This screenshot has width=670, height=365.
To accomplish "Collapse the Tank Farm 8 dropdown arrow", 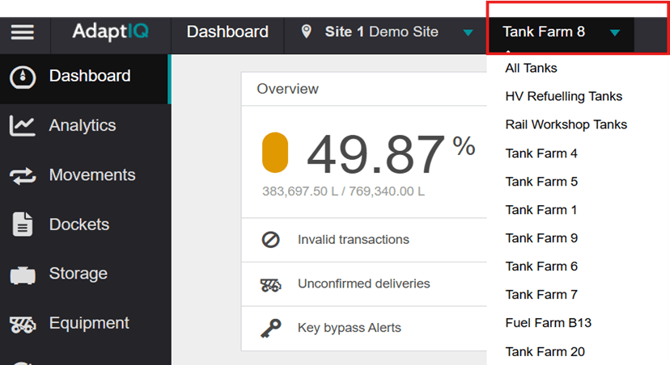I will [x=615, y=32].
